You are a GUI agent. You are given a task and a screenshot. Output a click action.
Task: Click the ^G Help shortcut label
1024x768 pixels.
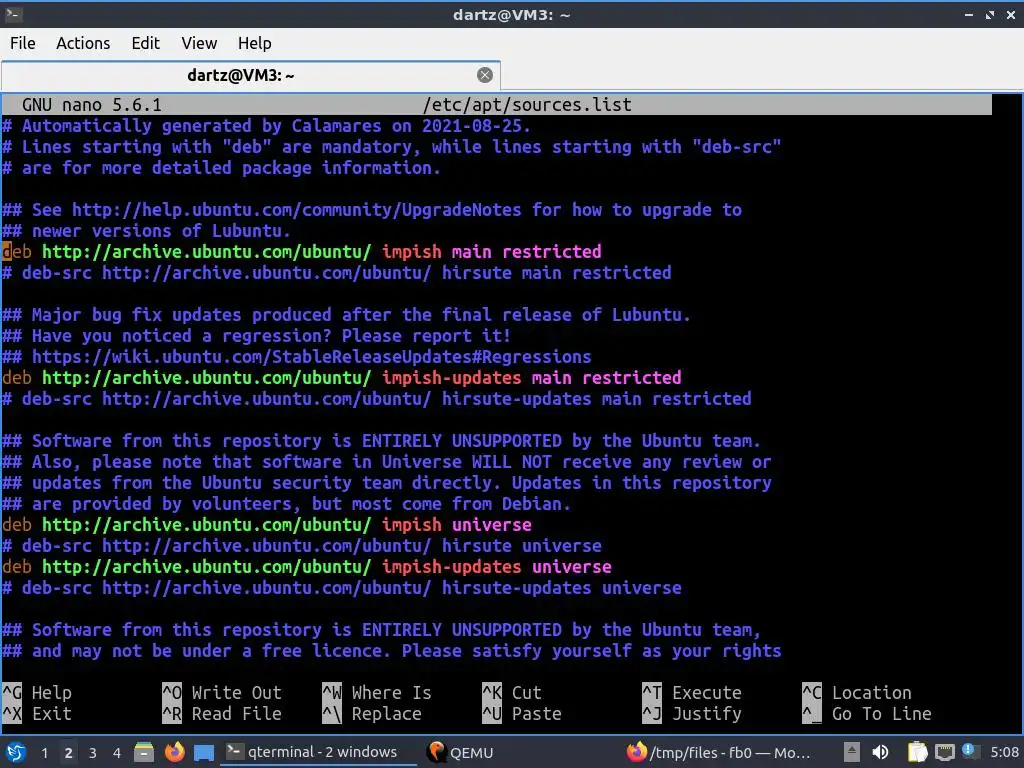point(37,692)
